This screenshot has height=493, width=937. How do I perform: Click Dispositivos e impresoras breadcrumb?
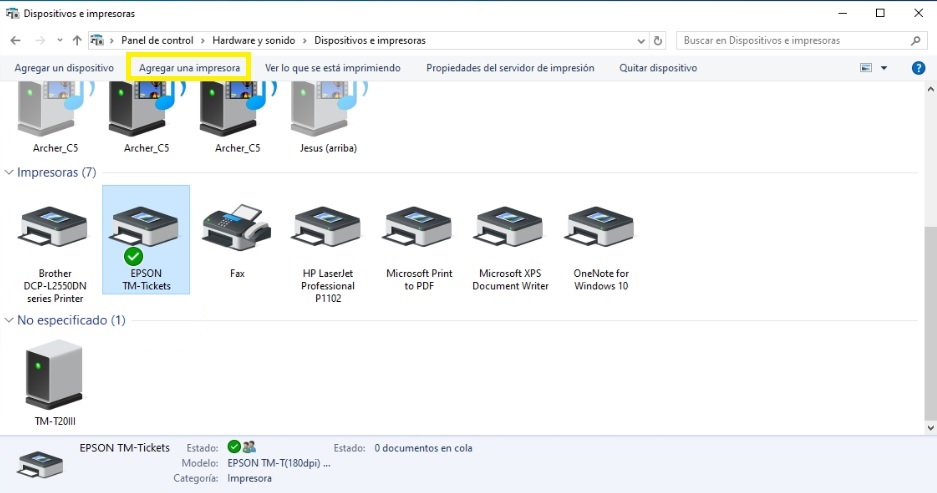point(370,41)
